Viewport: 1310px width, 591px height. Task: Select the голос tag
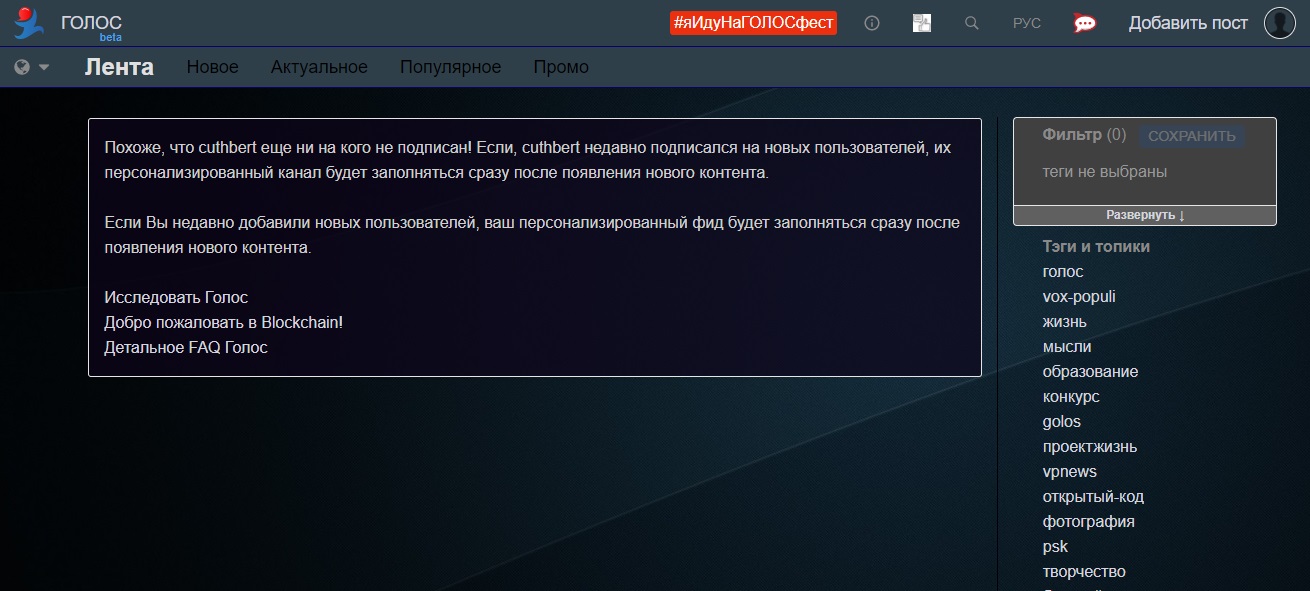pos(1063,271)
